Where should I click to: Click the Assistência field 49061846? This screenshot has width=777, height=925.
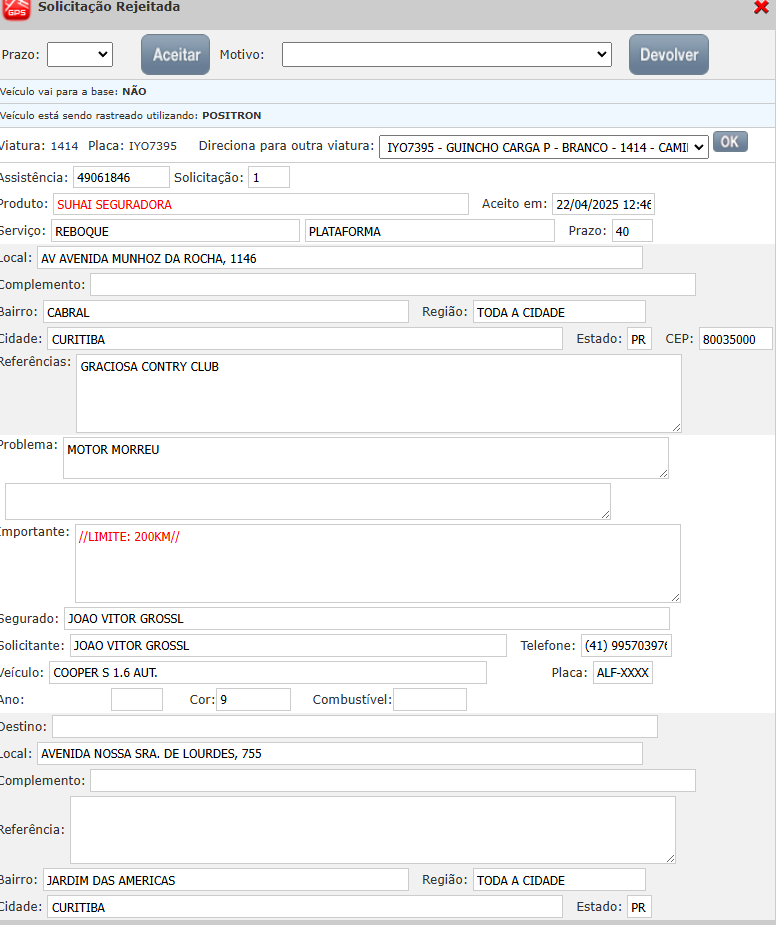click(x=121, y=177)
